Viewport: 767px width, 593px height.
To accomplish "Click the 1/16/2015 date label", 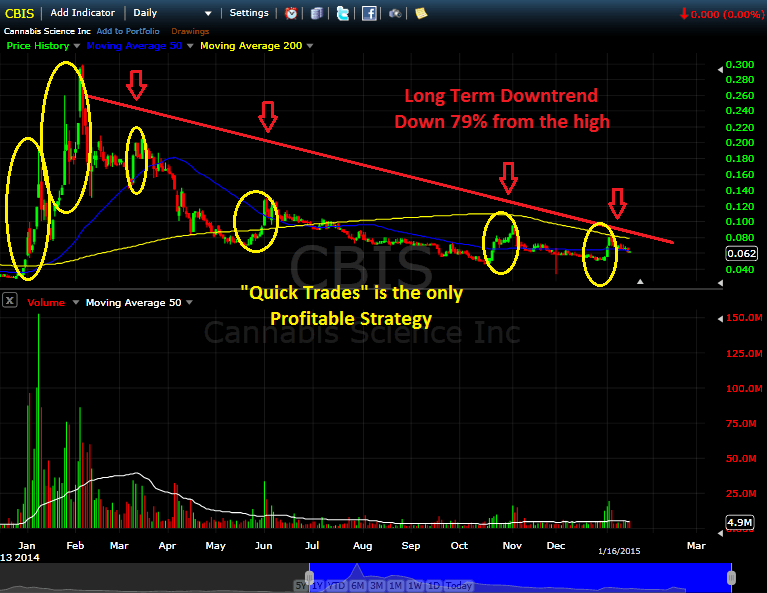I will [x=619, y=551].
